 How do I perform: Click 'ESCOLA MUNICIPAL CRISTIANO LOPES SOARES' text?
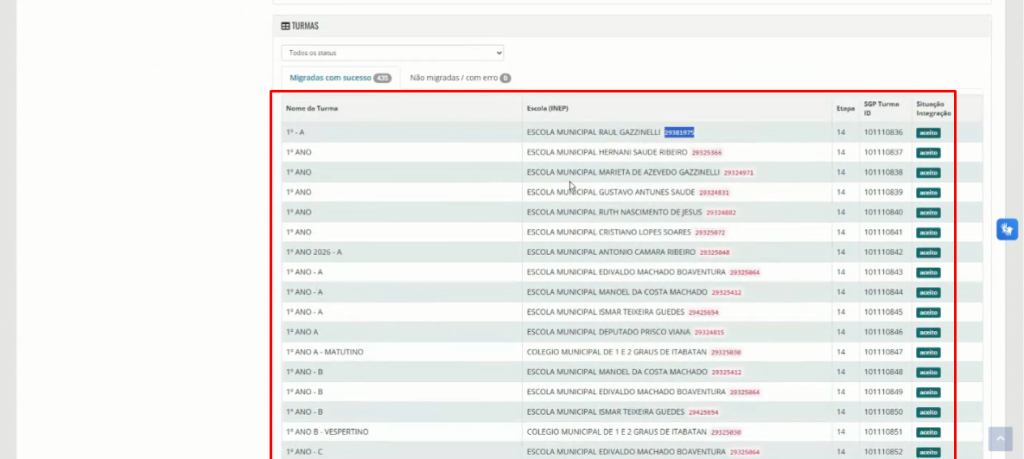coord(609,232)
